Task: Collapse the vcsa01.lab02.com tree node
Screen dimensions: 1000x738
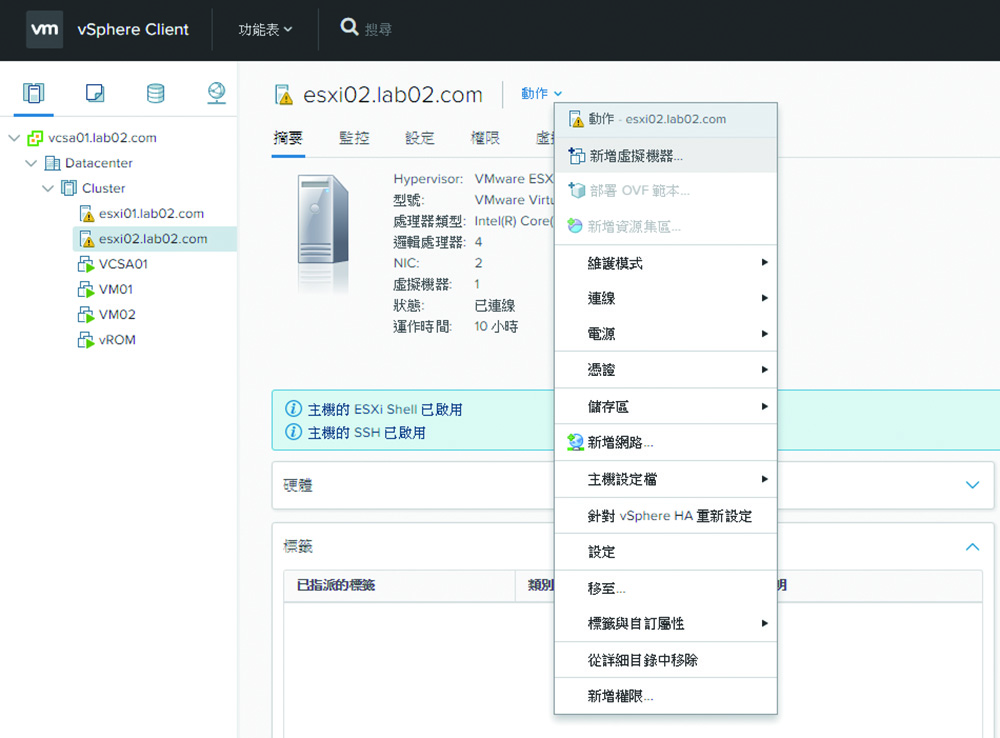Action: (14, 138)
